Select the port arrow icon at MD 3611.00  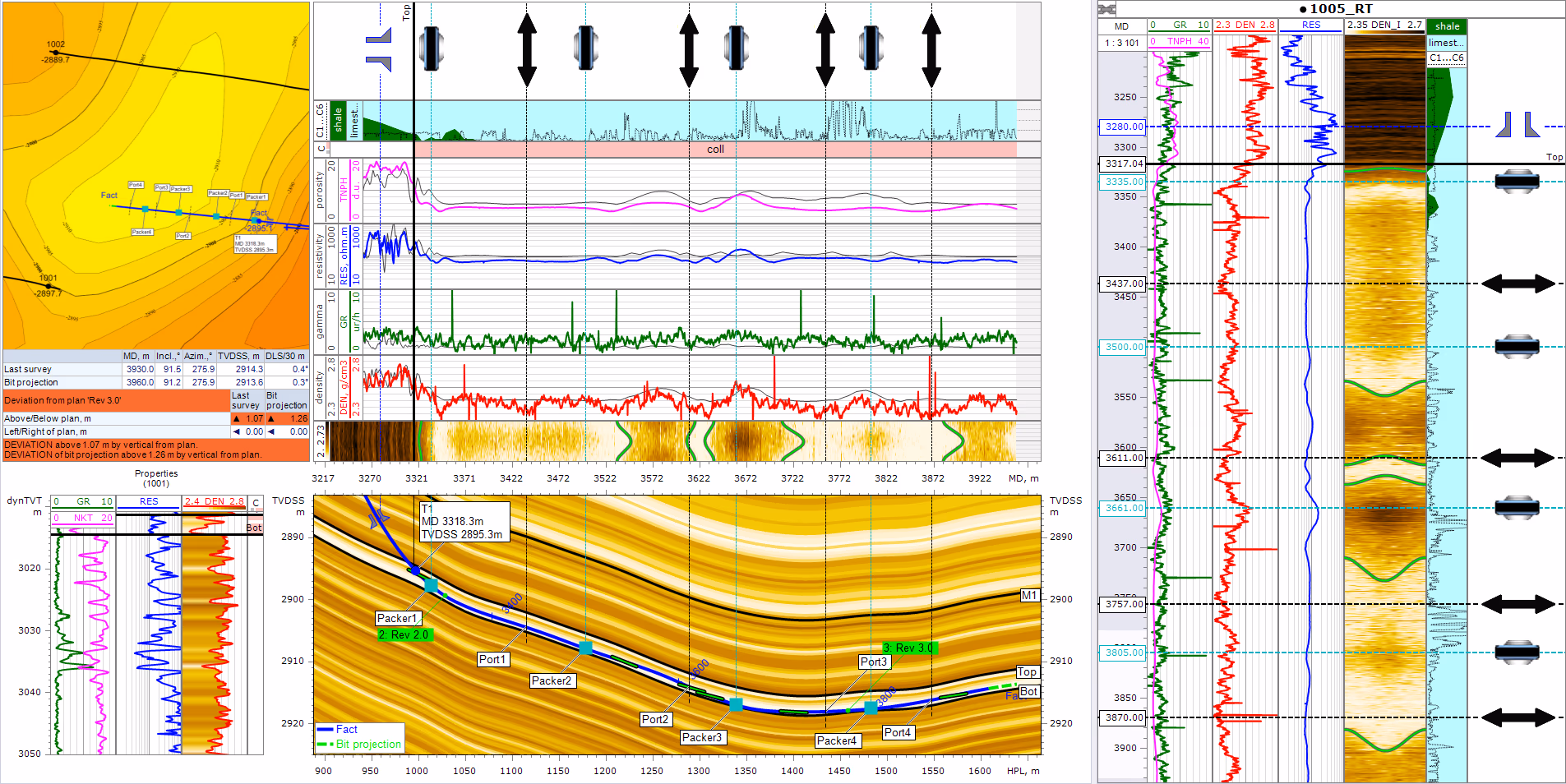coord(1517,458)
